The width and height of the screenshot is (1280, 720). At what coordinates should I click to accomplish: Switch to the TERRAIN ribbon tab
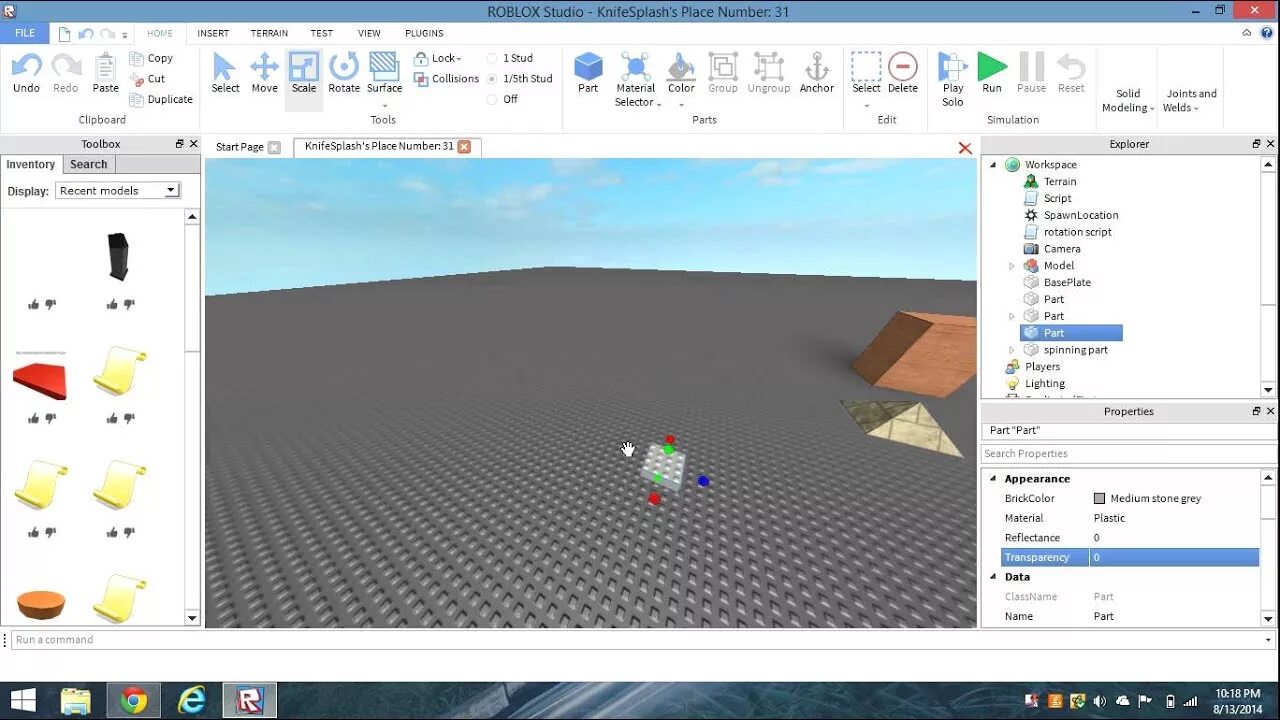(x=269, y=33)
